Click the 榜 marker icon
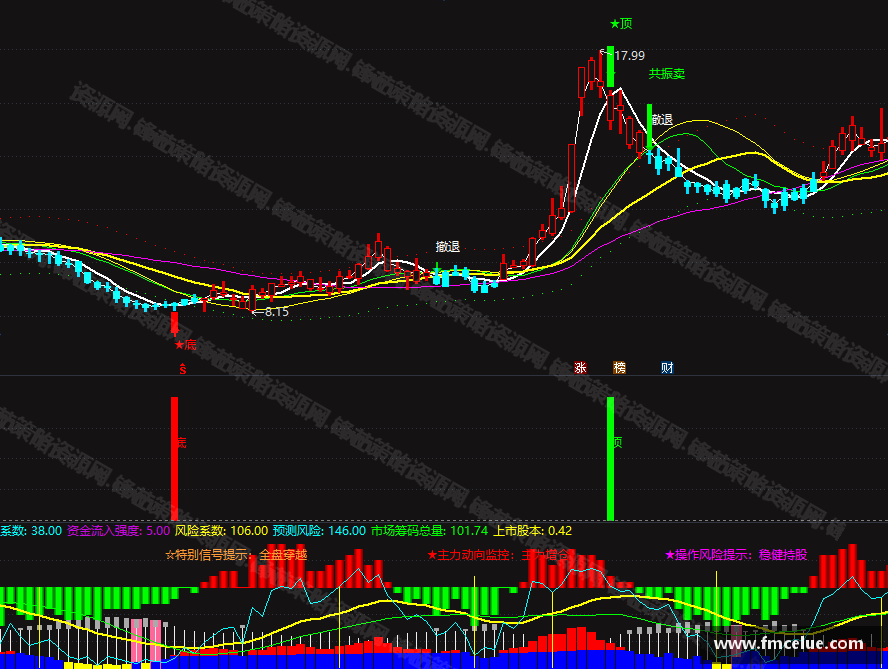Viewport: 888px width, 669px height. tap(620, 368)
